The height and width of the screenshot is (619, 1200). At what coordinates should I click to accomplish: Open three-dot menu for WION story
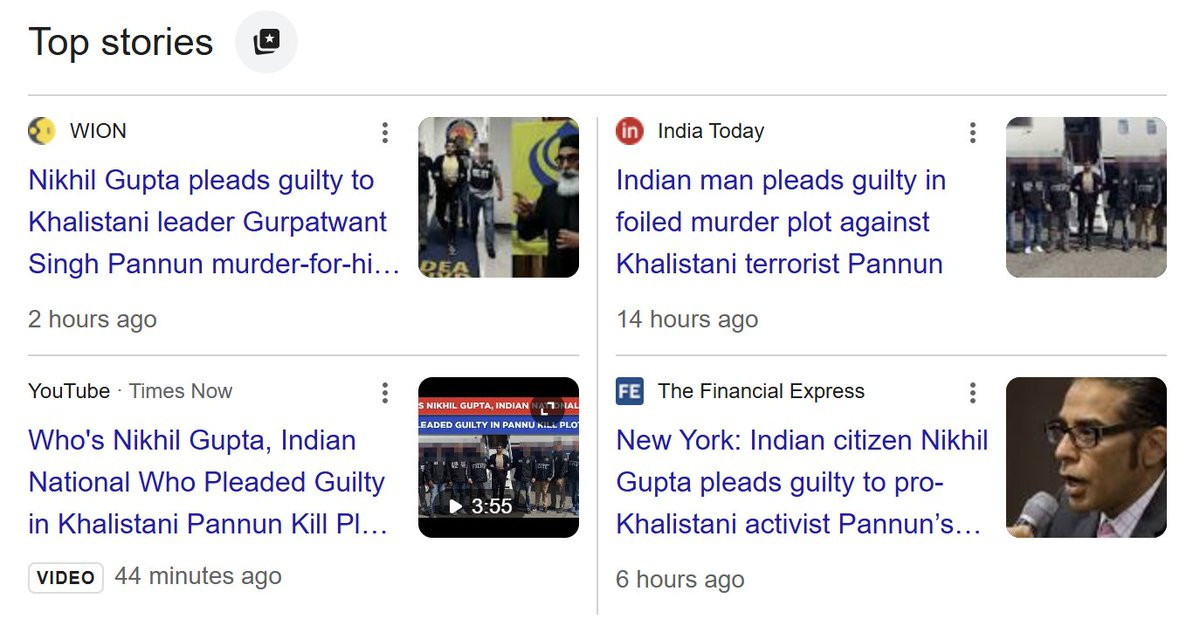[x=385, y=132]
